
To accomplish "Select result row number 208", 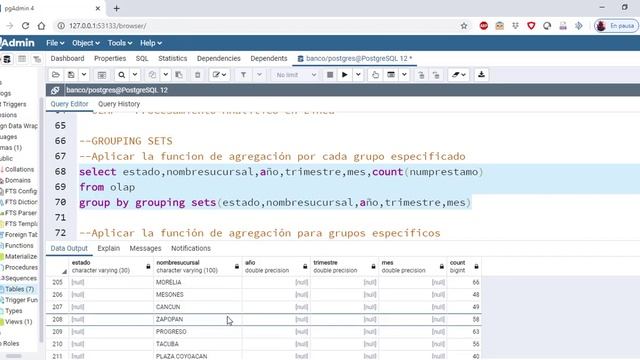I will [58, 320].
